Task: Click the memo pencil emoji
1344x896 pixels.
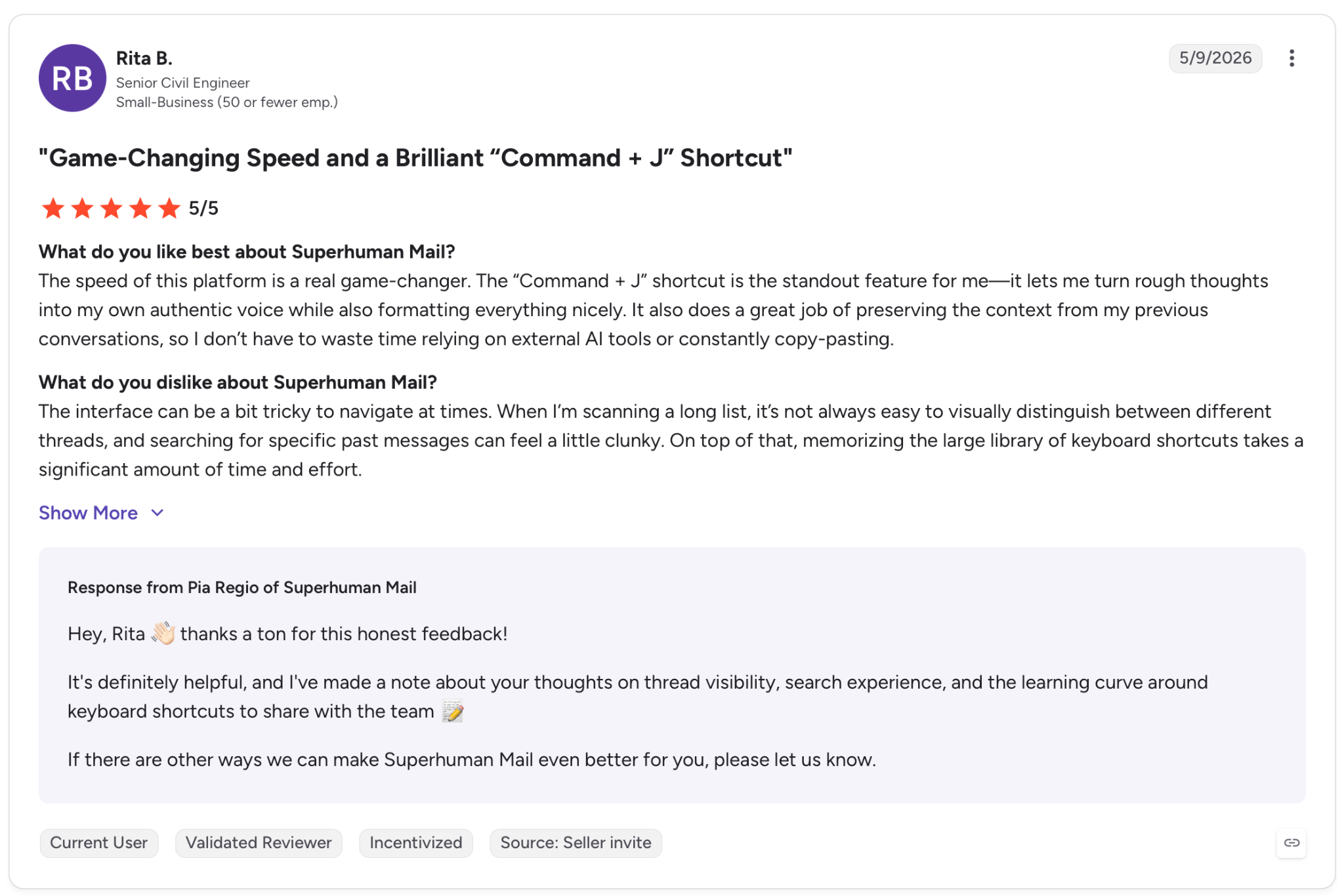Action: 453,711
